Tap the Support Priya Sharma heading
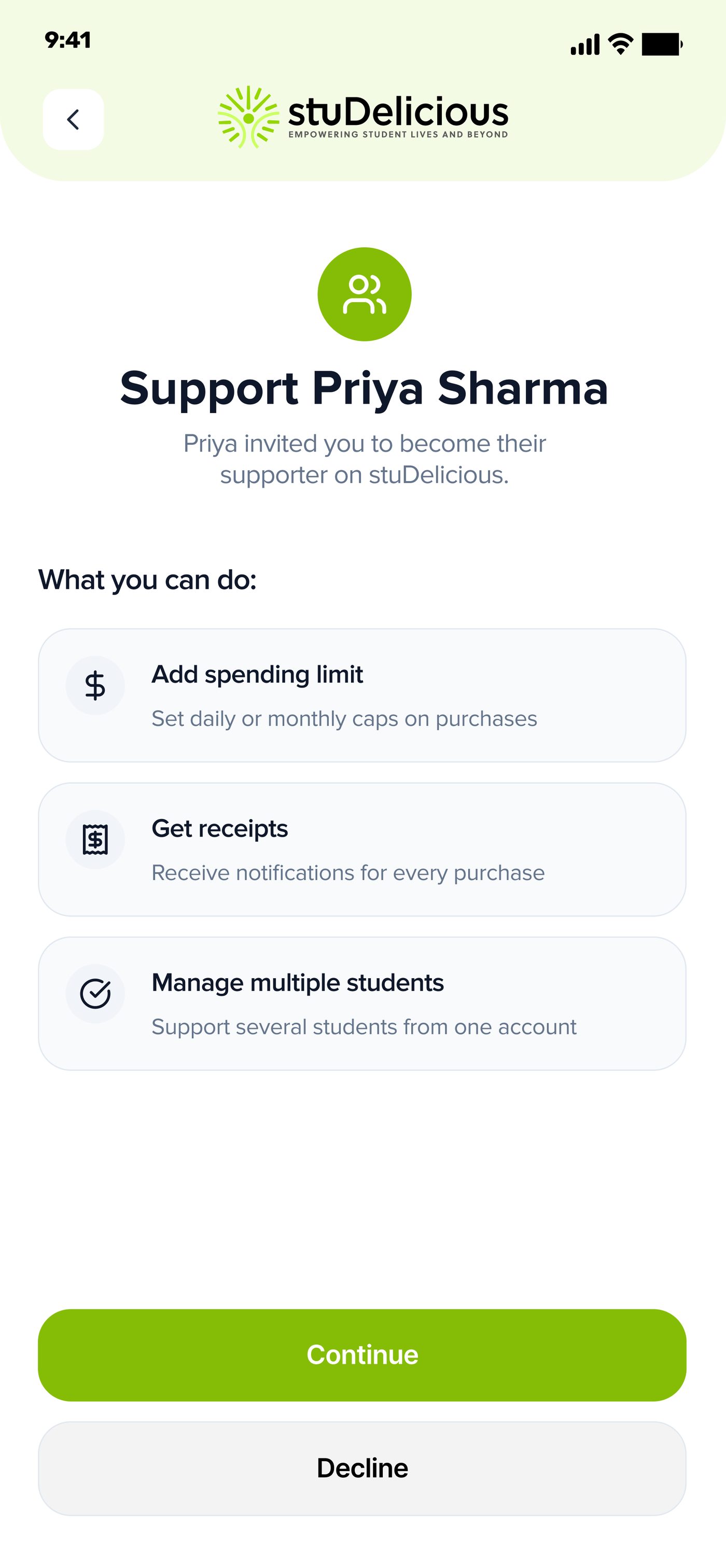This screenshot has height=1568, width=726. point(364,388)
